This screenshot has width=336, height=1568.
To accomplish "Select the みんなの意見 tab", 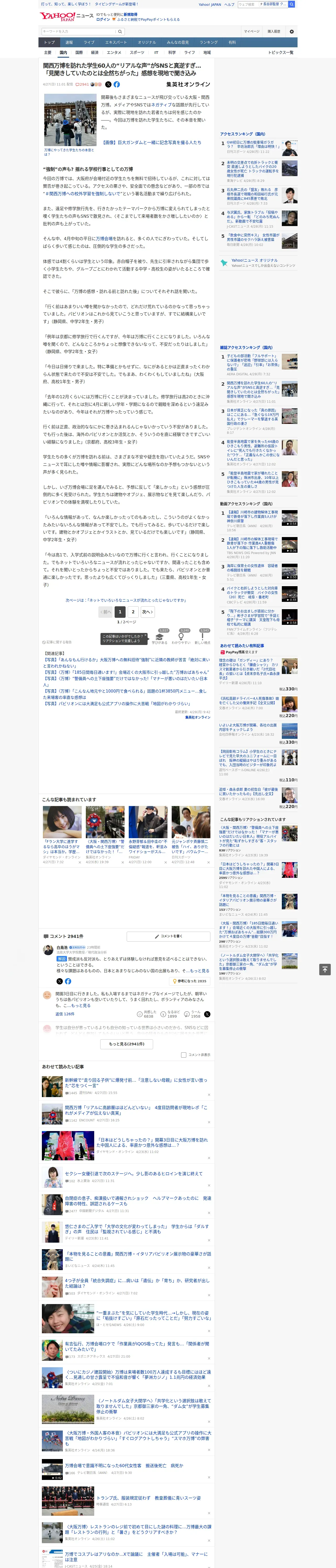I will (x=178, y=43).
